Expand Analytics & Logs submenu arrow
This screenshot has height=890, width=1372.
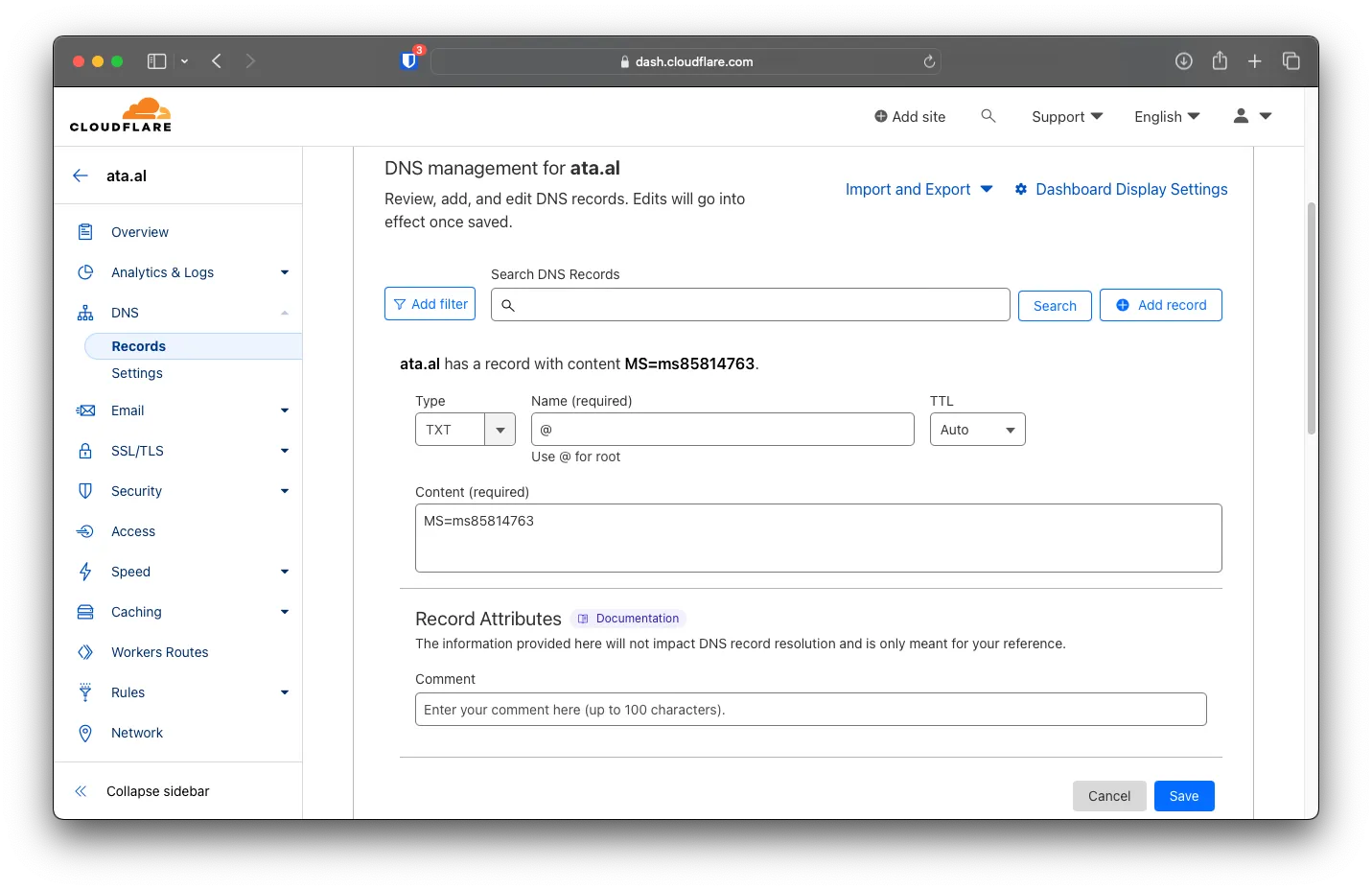pyautogui.click(x=285, y=272)
